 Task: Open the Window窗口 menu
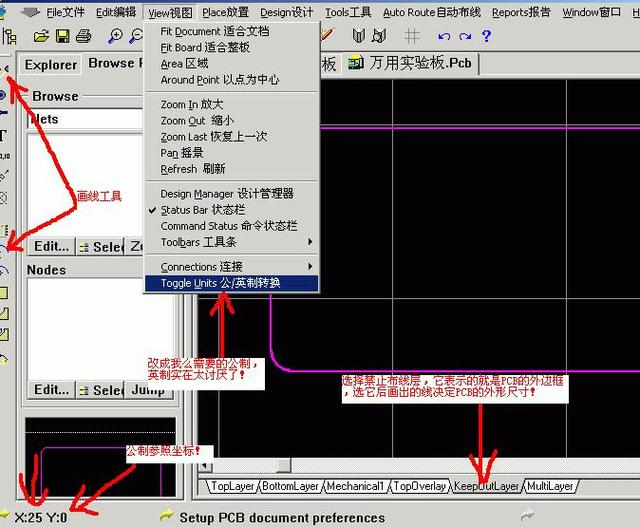591,12
